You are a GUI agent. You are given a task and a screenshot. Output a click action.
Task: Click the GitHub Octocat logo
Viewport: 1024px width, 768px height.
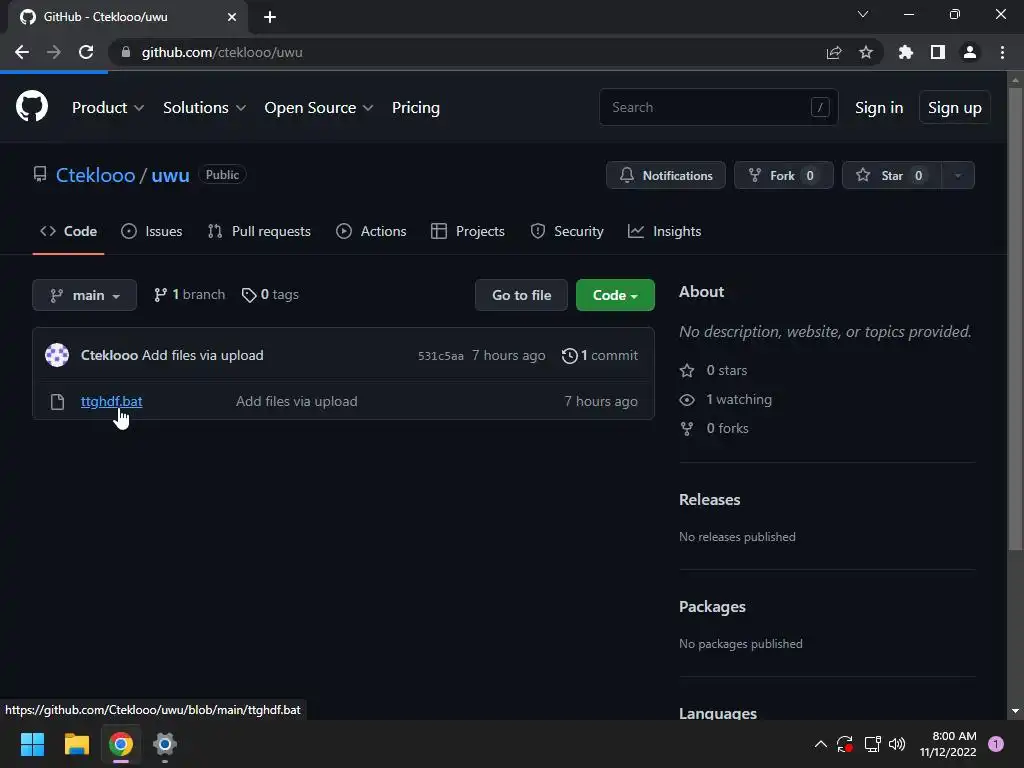point(31,106)
